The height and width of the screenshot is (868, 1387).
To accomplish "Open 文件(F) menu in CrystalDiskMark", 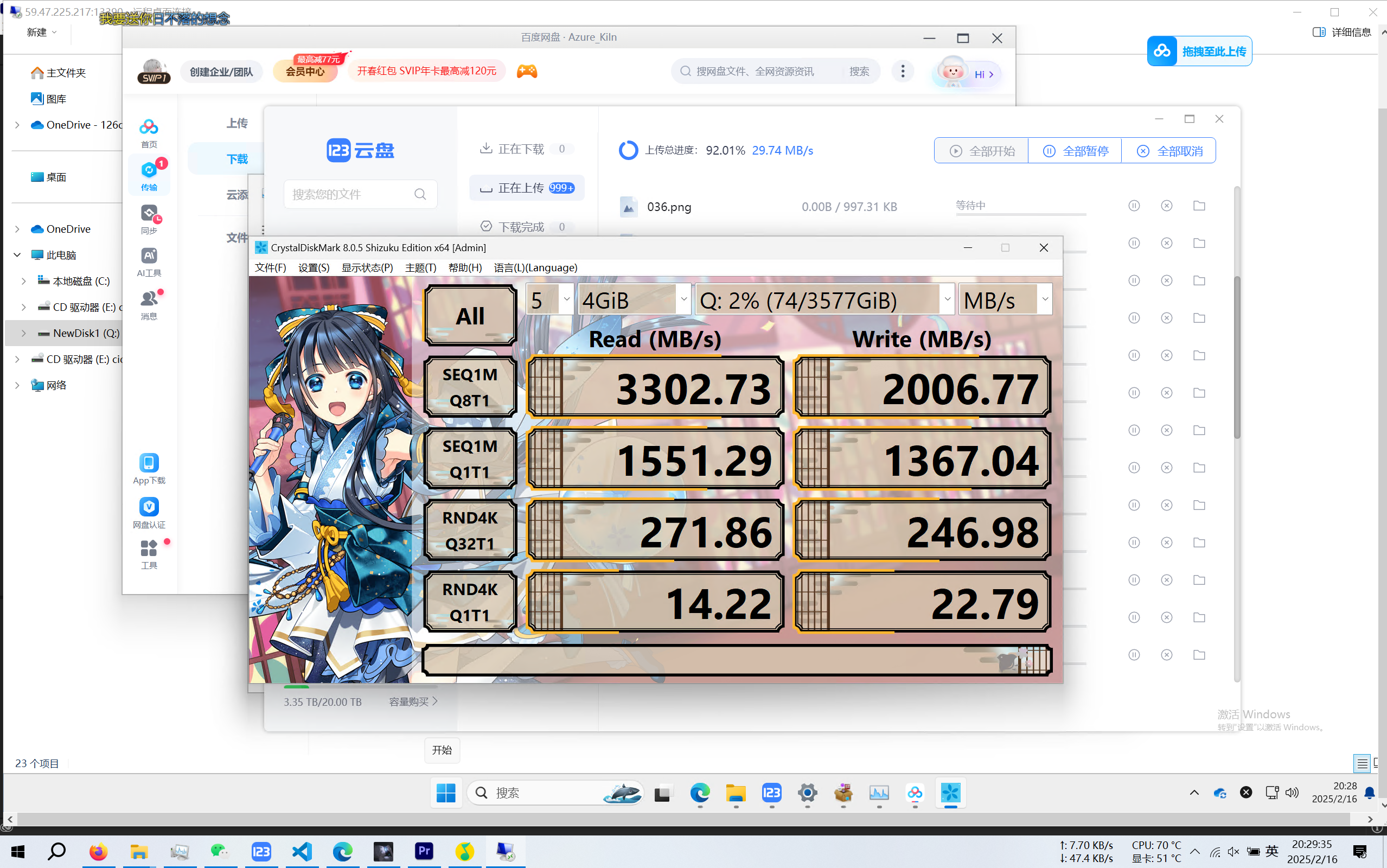I will 270,267.
